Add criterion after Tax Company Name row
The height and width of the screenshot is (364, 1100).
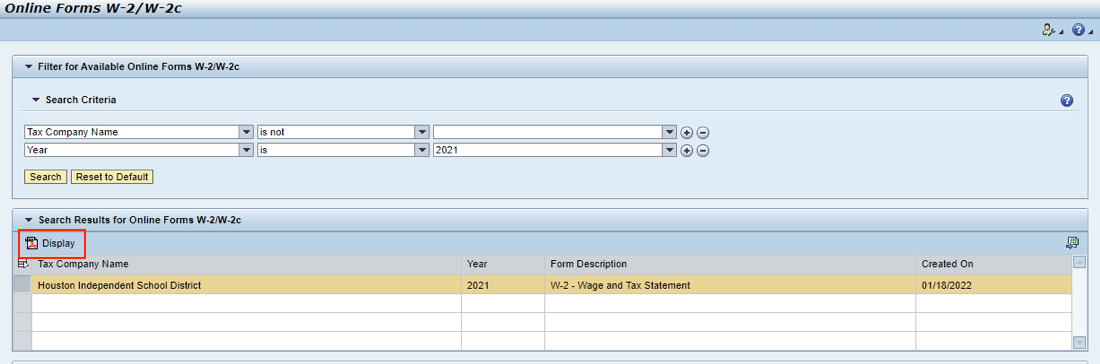pos(687,132)
